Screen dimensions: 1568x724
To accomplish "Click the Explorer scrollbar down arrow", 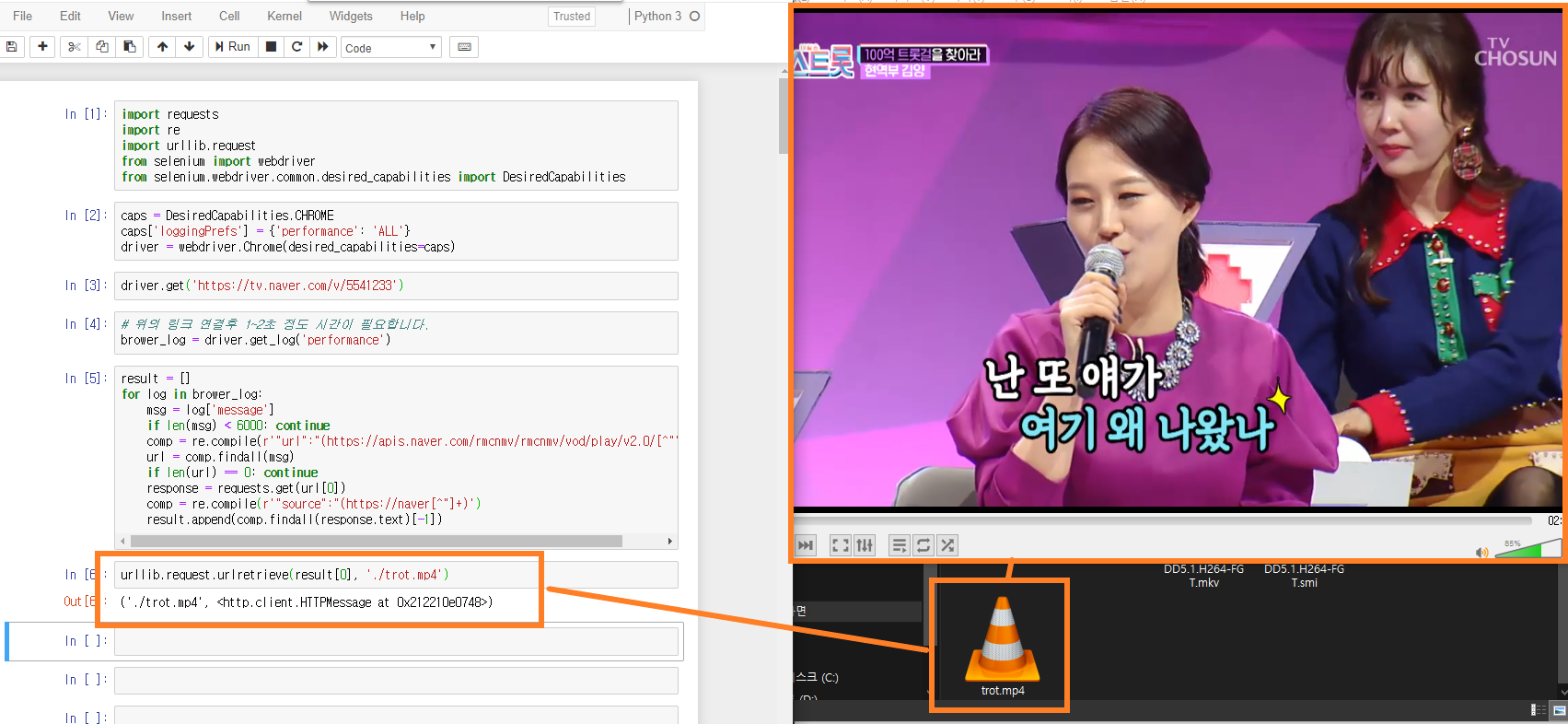I will [1562, 691].
